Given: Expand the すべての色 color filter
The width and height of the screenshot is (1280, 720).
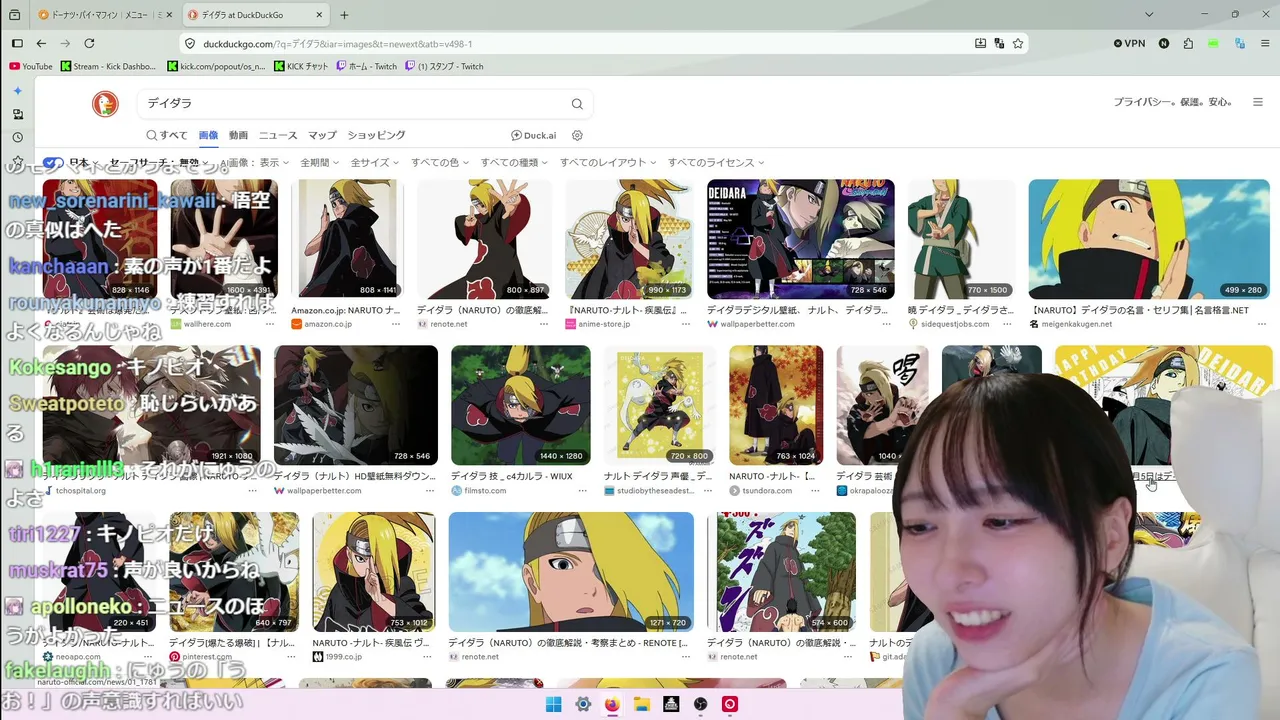Looking at the screenshot, I should coord(440,163).
